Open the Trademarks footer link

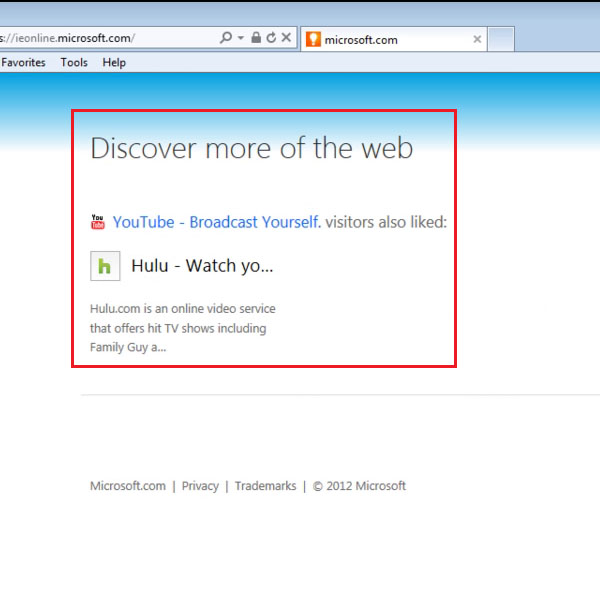[x=265, y=486]
